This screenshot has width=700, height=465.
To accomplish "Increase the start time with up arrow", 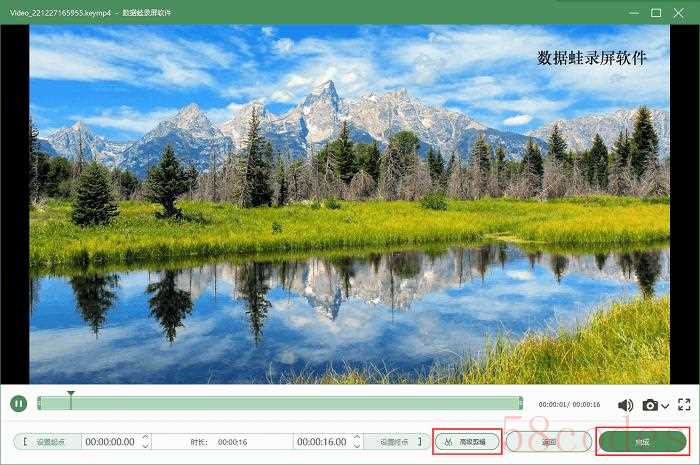I will [x=146, y=437].
